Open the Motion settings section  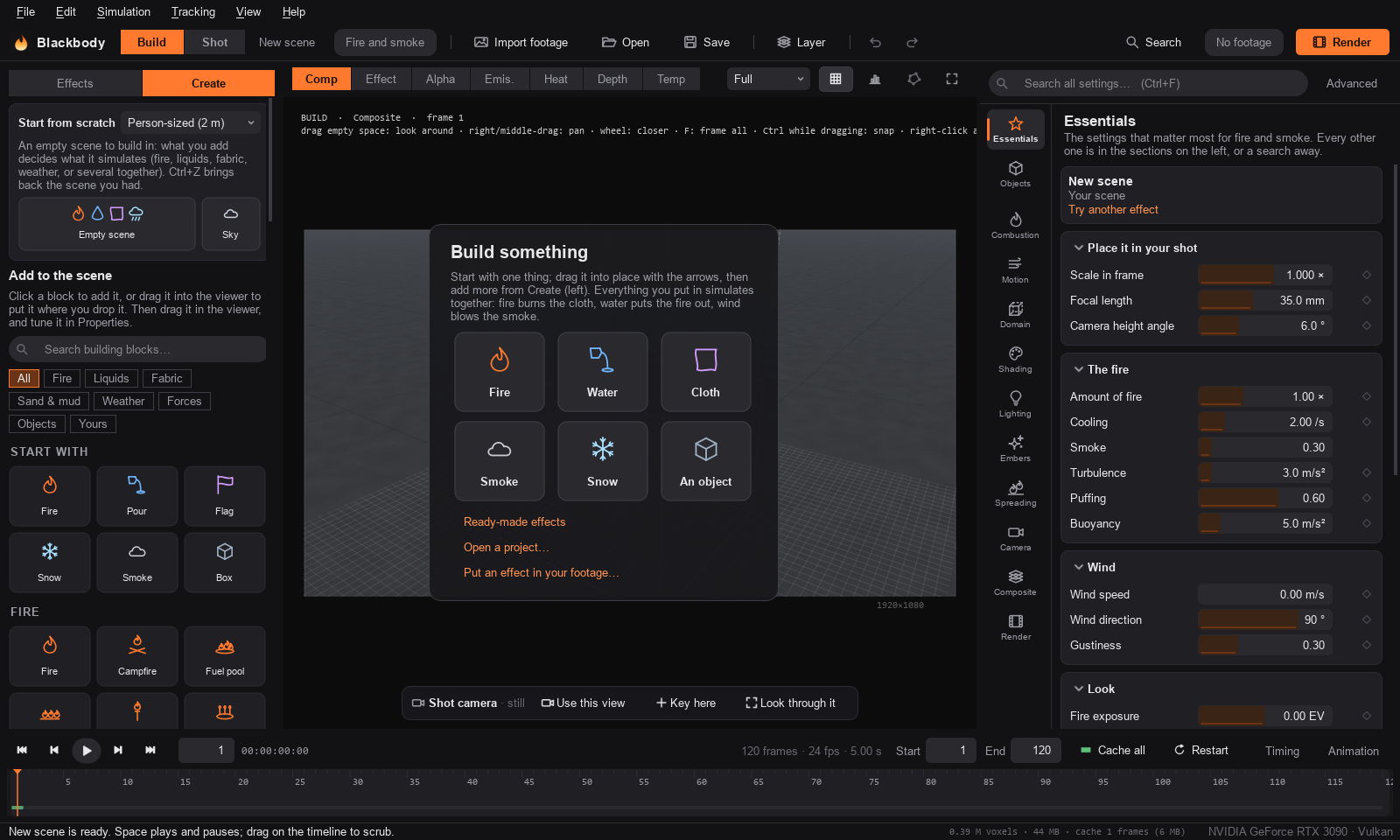click(x=1015, y=269)
